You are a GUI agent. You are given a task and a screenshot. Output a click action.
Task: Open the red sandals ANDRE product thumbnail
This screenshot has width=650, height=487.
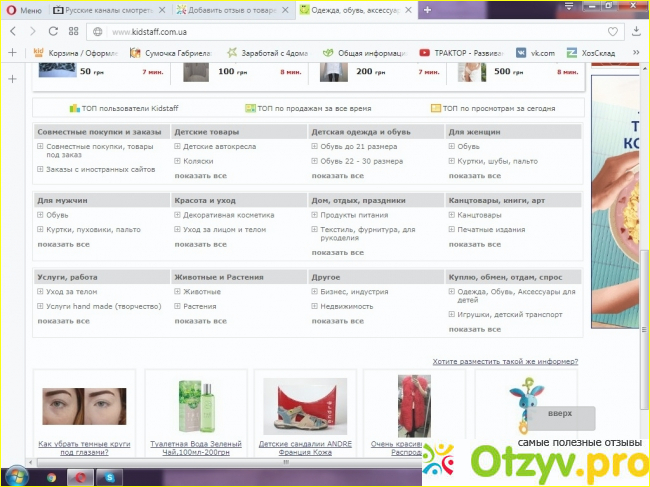305,406
